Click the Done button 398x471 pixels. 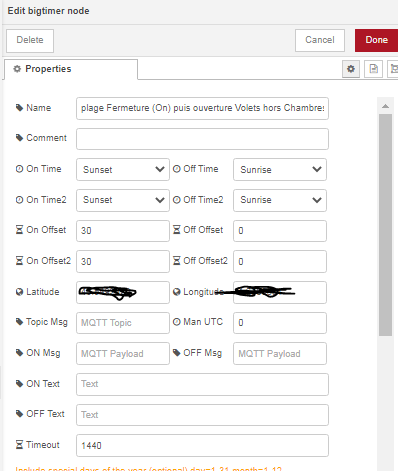(x=376, y=40)
